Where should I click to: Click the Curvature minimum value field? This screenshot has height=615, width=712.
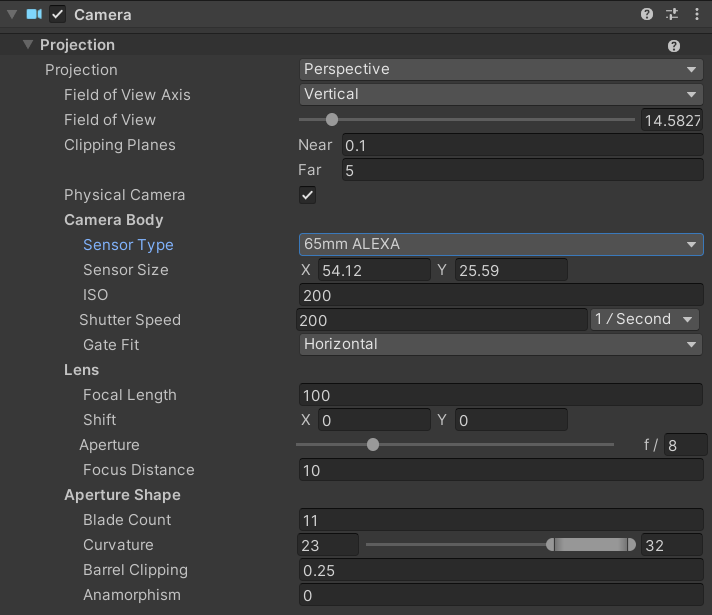tap(328, 545)
